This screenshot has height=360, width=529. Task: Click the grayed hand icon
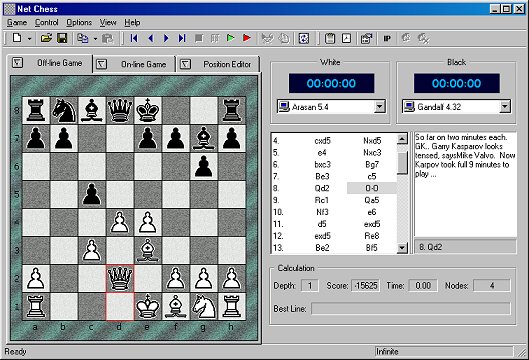click(284, 38)
